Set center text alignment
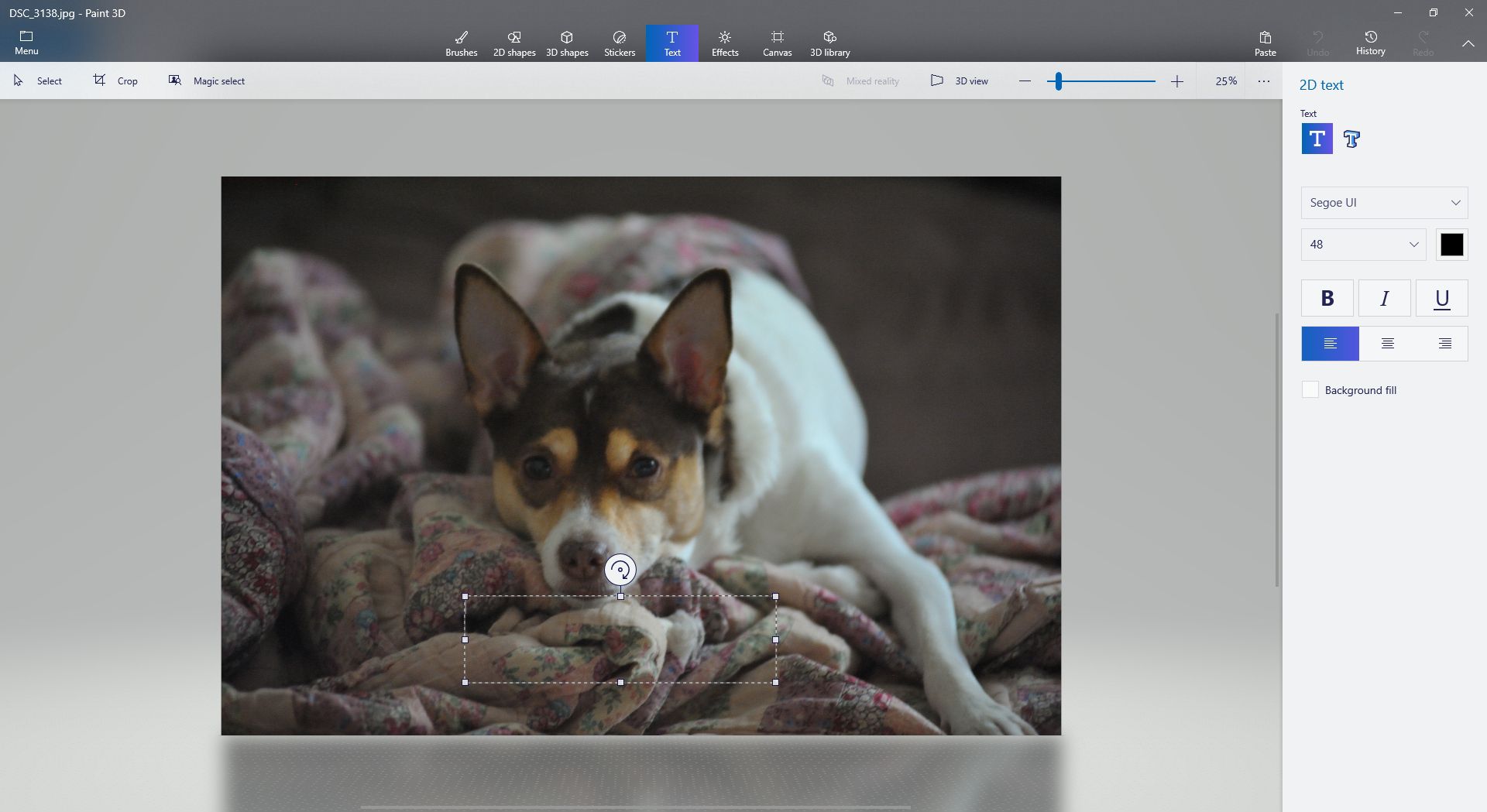The image size is (1487, 812). coord(1387,344)
